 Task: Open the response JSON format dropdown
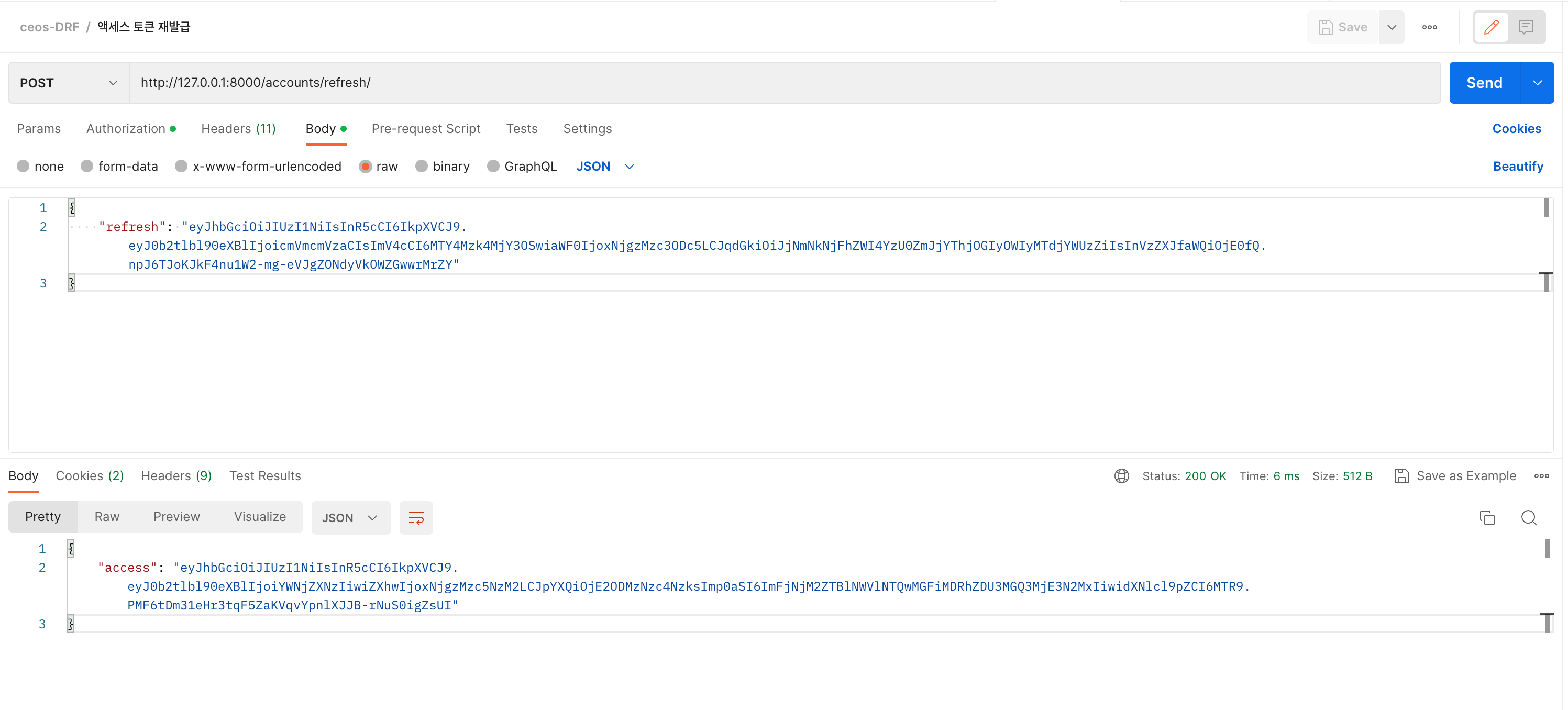point(350,518)
